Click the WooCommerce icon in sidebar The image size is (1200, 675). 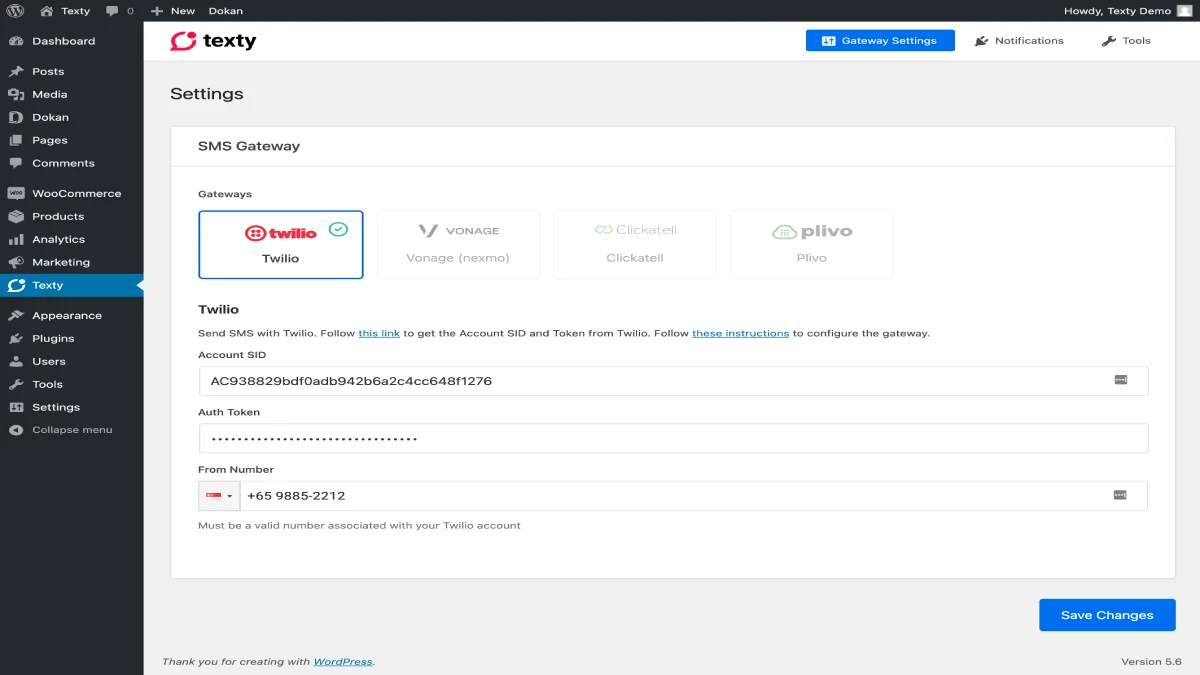(16, 194)
